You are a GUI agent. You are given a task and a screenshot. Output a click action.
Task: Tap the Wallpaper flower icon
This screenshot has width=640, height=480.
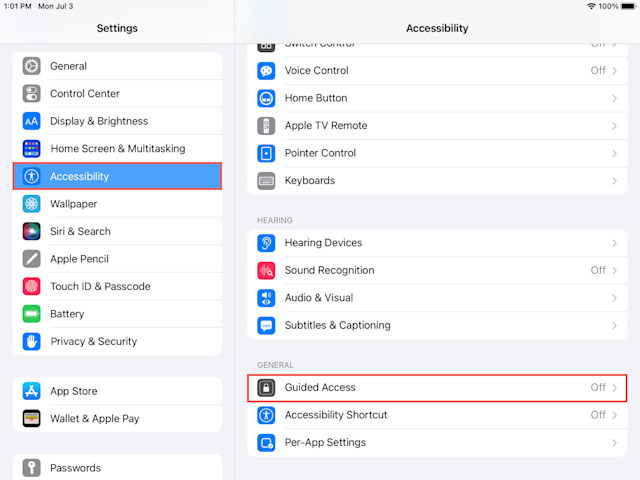pos(31,204)
